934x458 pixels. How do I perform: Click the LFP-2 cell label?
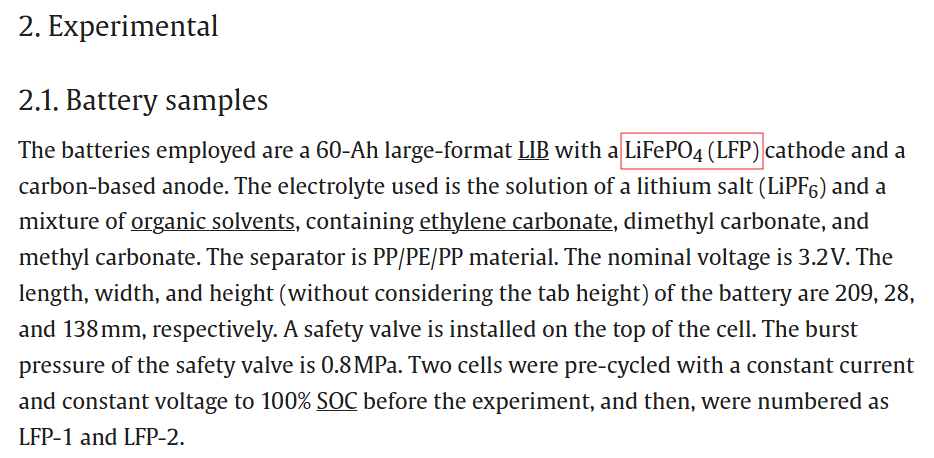(153, 437)
